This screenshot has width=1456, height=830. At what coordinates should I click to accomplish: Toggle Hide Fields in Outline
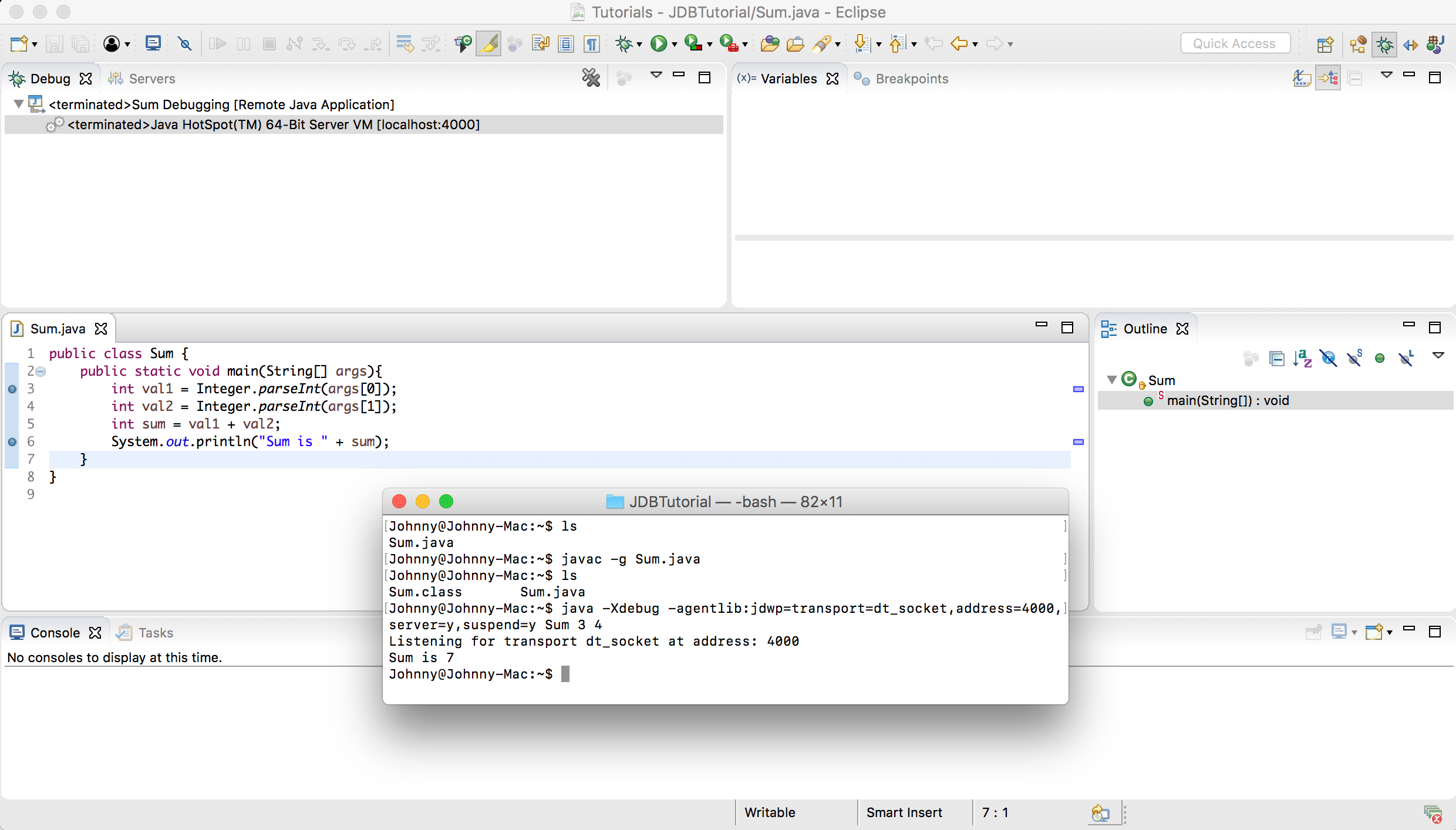[x=1329, y=358]
